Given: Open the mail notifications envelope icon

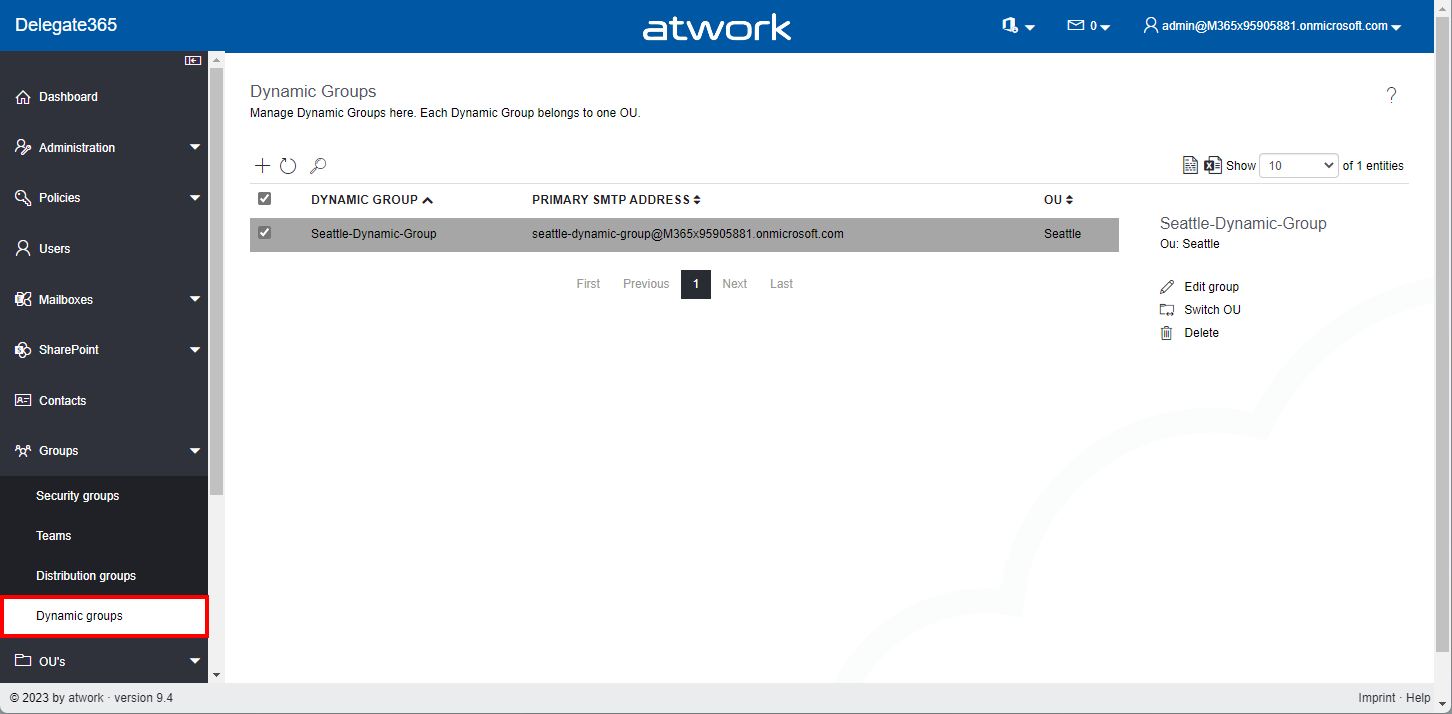Looking at the screenshot, I should (1076, 26).
